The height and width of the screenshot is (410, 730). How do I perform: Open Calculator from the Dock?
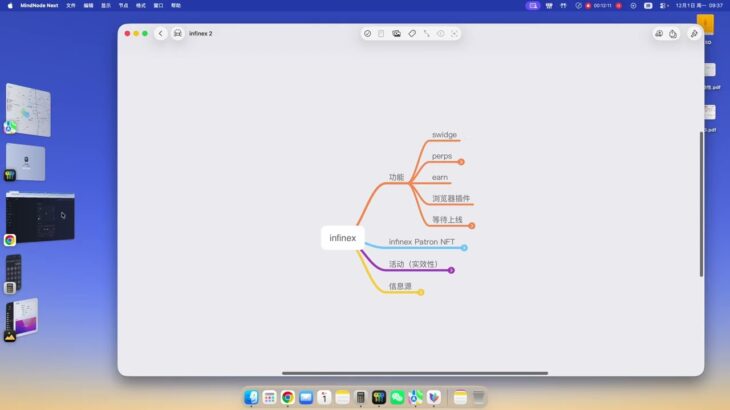[360, 397]
